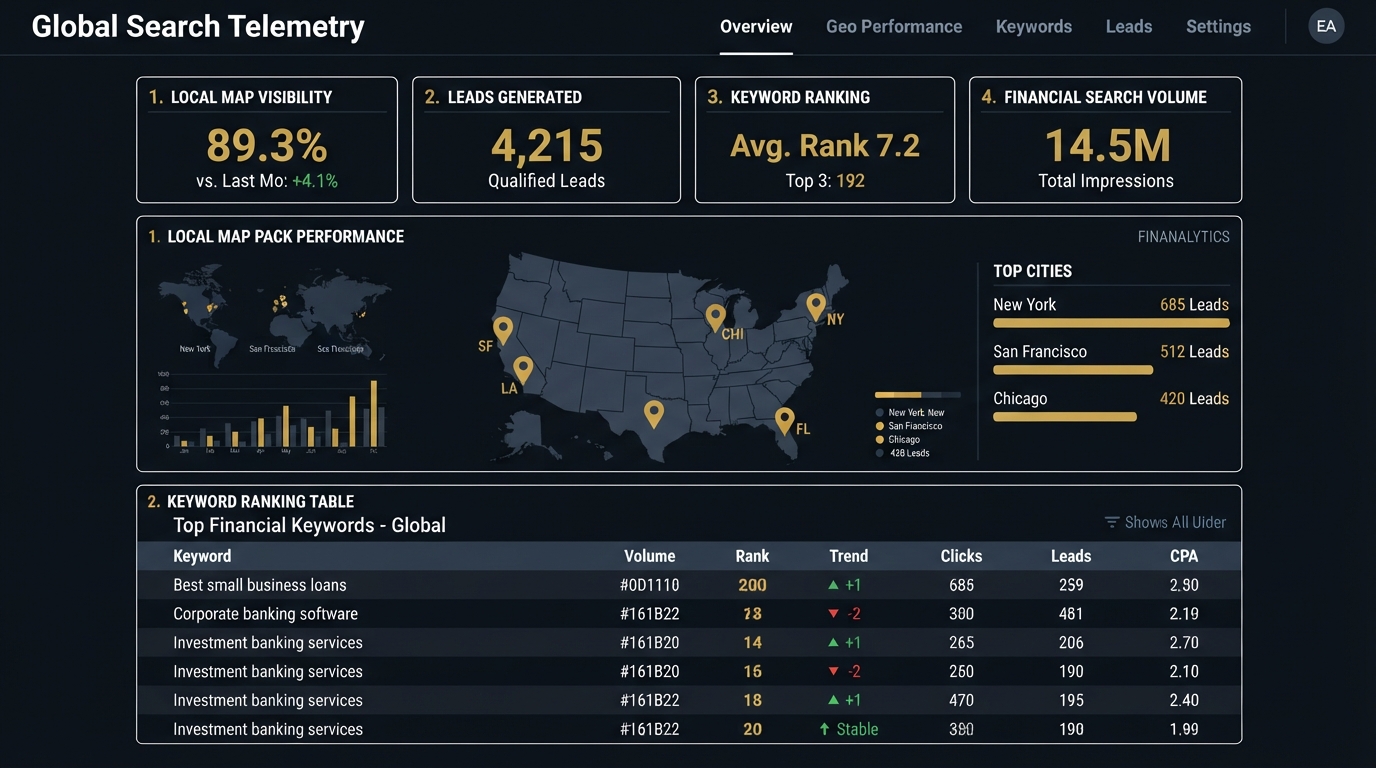Click the 428 Leads legend dot
The image size is (1376, 768).
[x=880, y=453]
